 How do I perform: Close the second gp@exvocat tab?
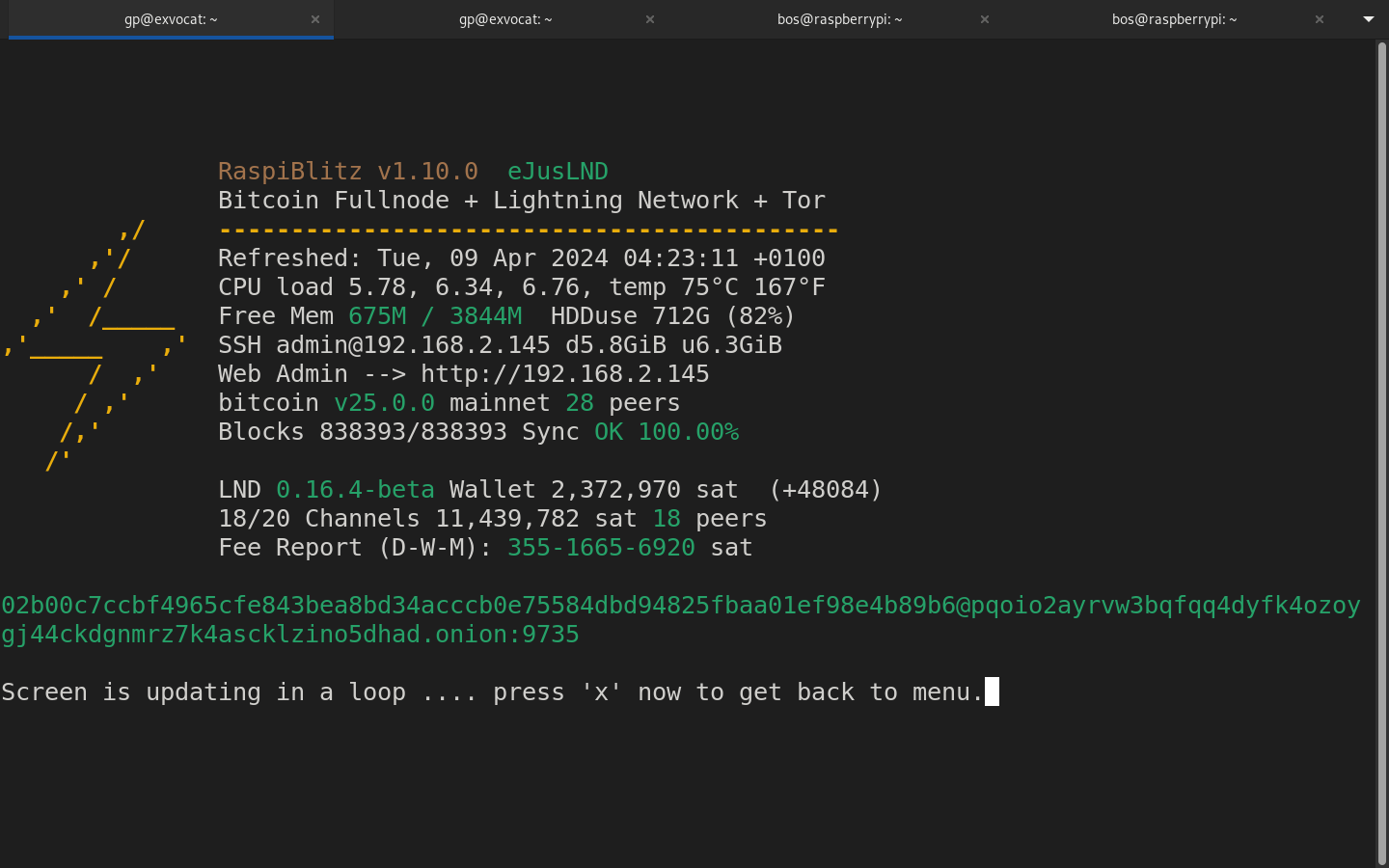(x=650, y=19)
